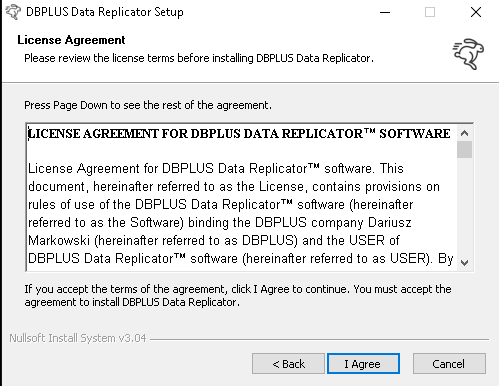Viewport: 499px width, 386px height.
Task: Close the setup window
Action: click(476, 12)
